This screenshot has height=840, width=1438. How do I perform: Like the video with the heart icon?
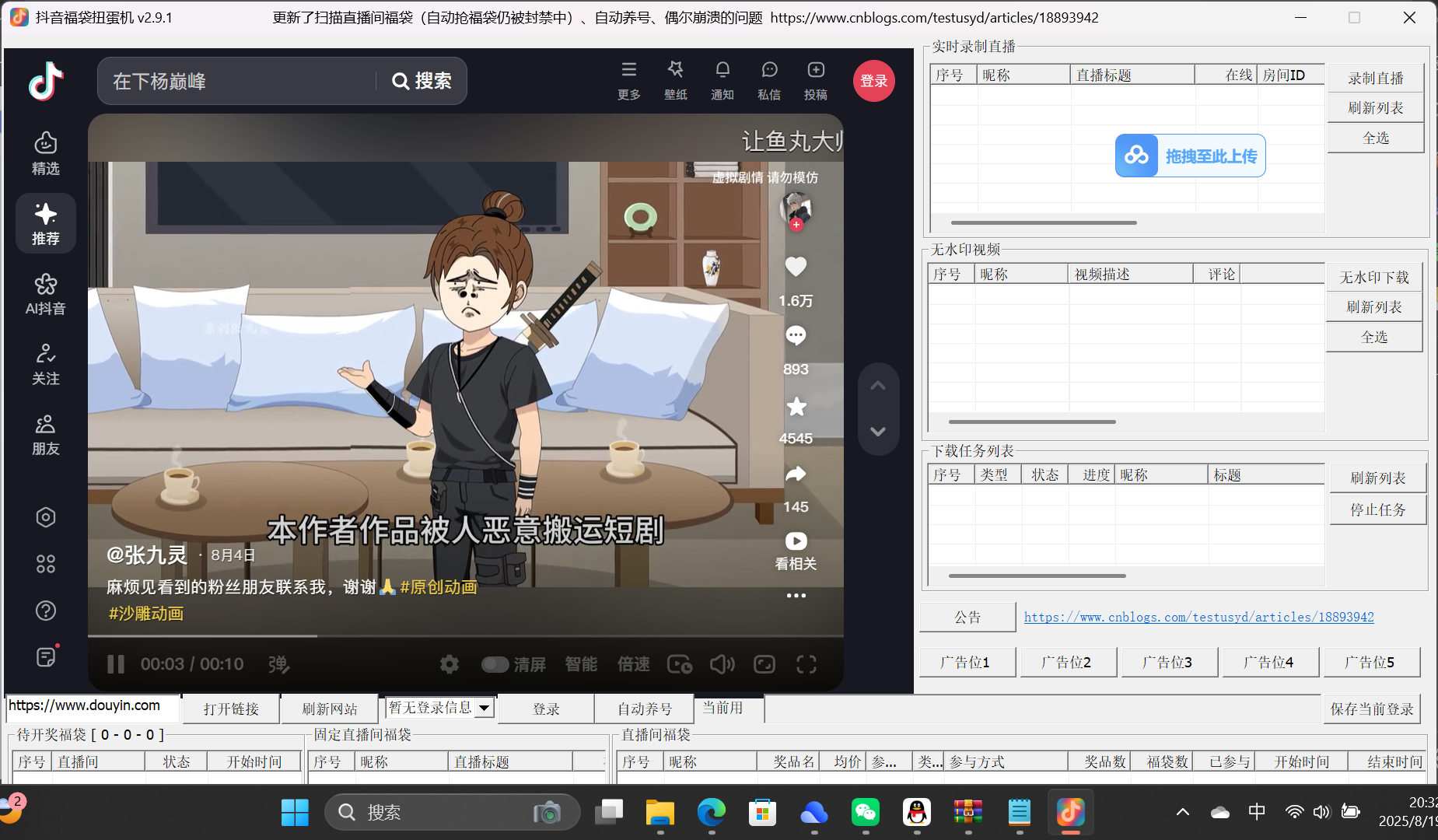point(795,268)
